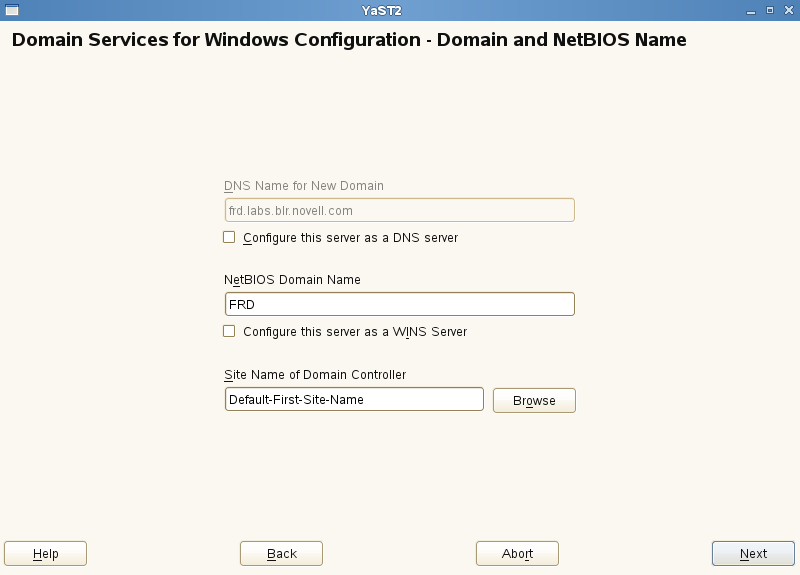Image resolution: width=800 pixels, height=575 pixels.
Task: Enable the DNS server checkbox
Action: [229, 238]
